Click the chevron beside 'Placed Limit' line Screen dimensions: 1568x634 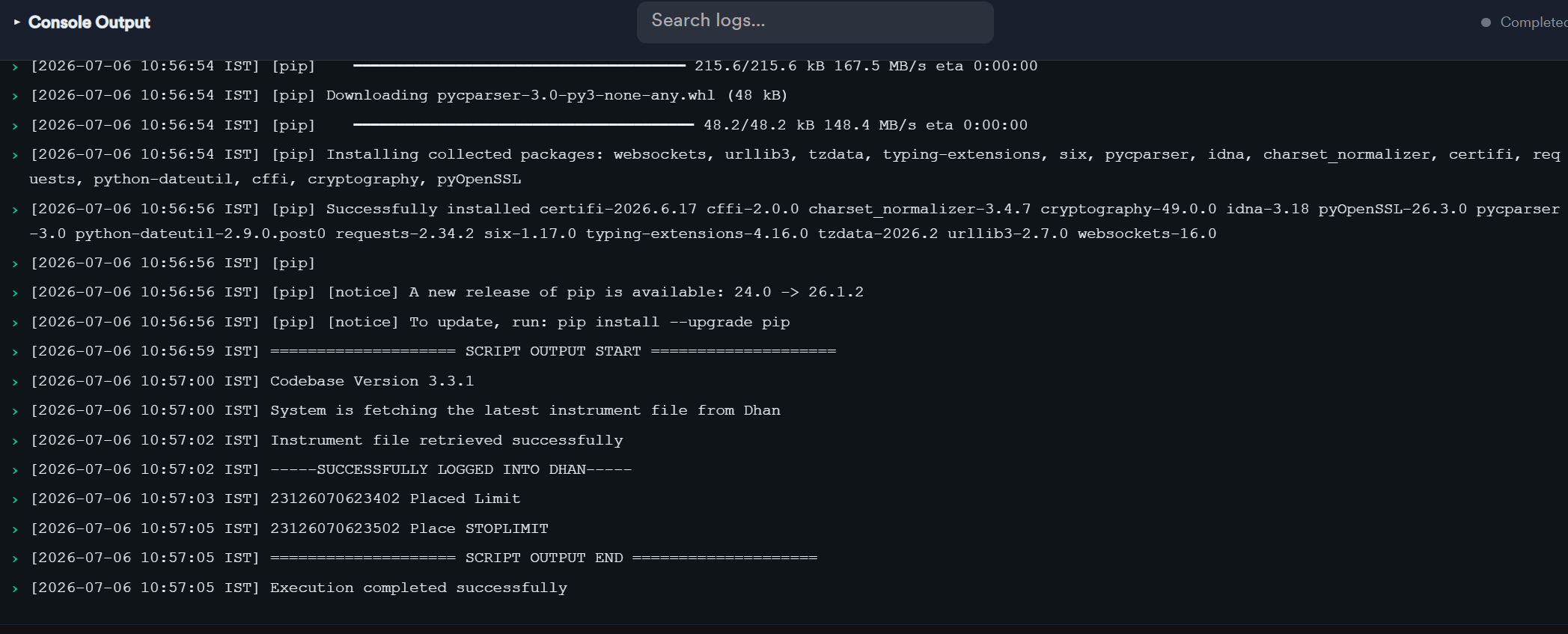click(x=15, y=499)
